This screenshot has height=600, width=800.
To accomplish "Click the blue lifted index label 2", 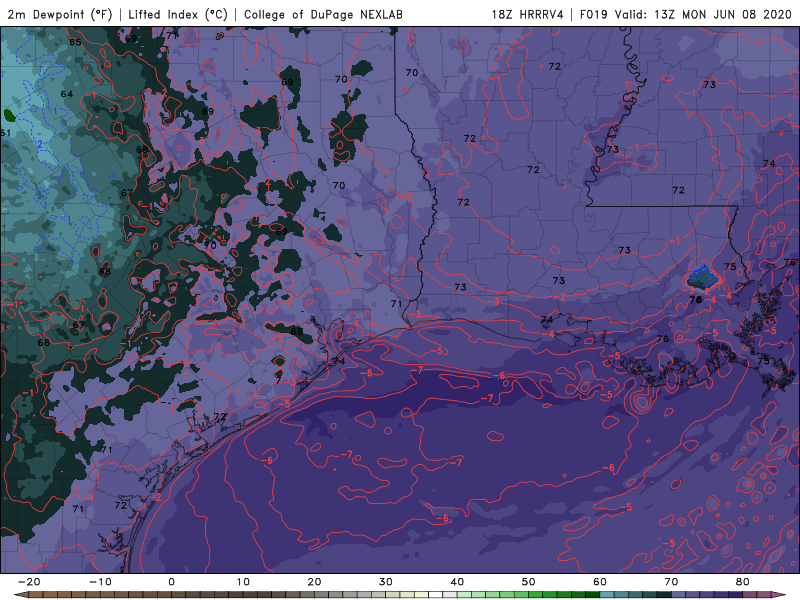I will pyautogui.click(x=40, y=145).
